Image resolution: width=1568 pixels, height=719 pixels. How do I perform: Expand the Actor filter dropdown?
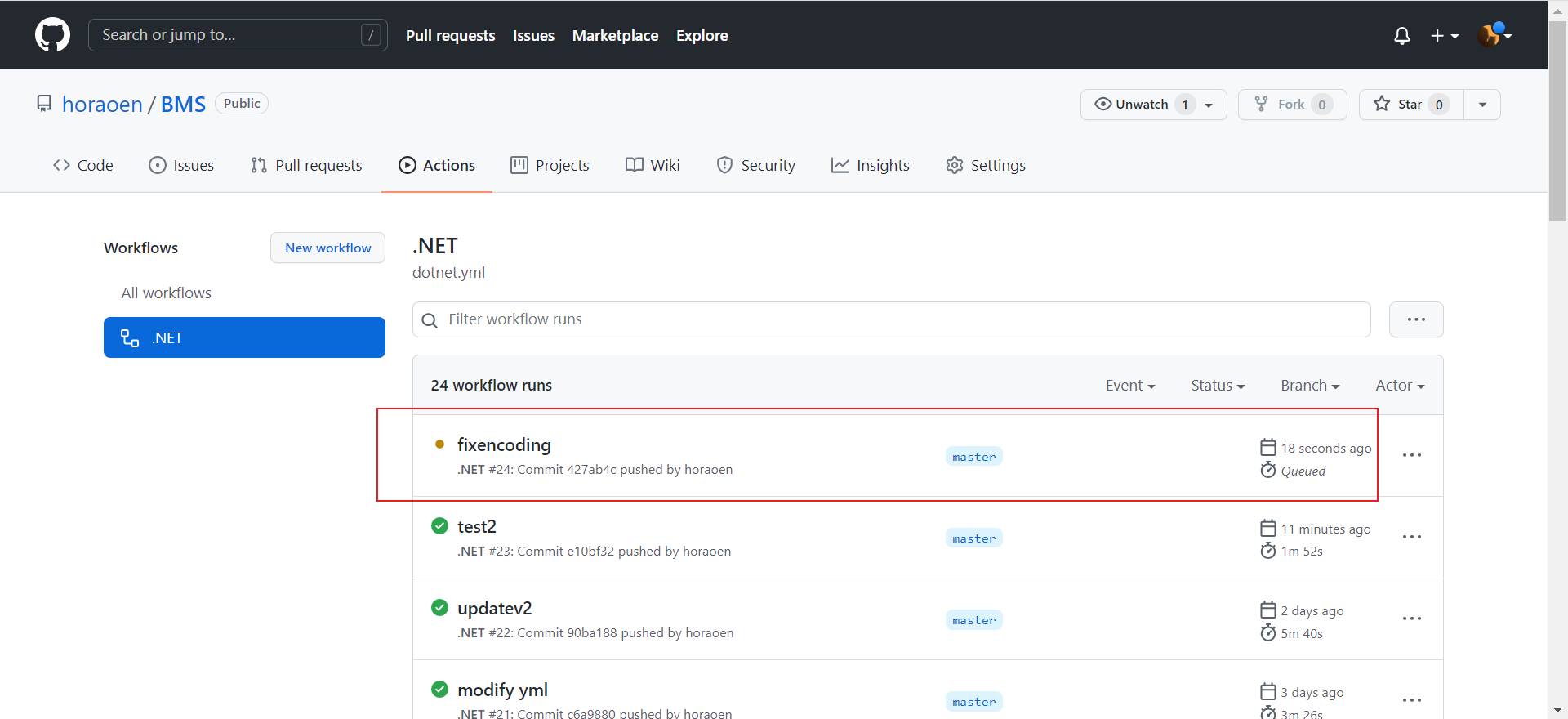pos(1400,386)
